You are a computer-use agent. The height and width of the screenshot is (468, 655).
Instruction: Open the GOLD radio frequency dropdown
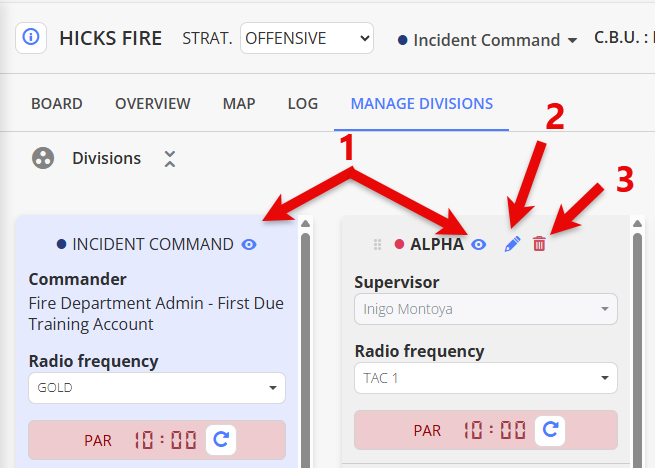coord(157,388)
